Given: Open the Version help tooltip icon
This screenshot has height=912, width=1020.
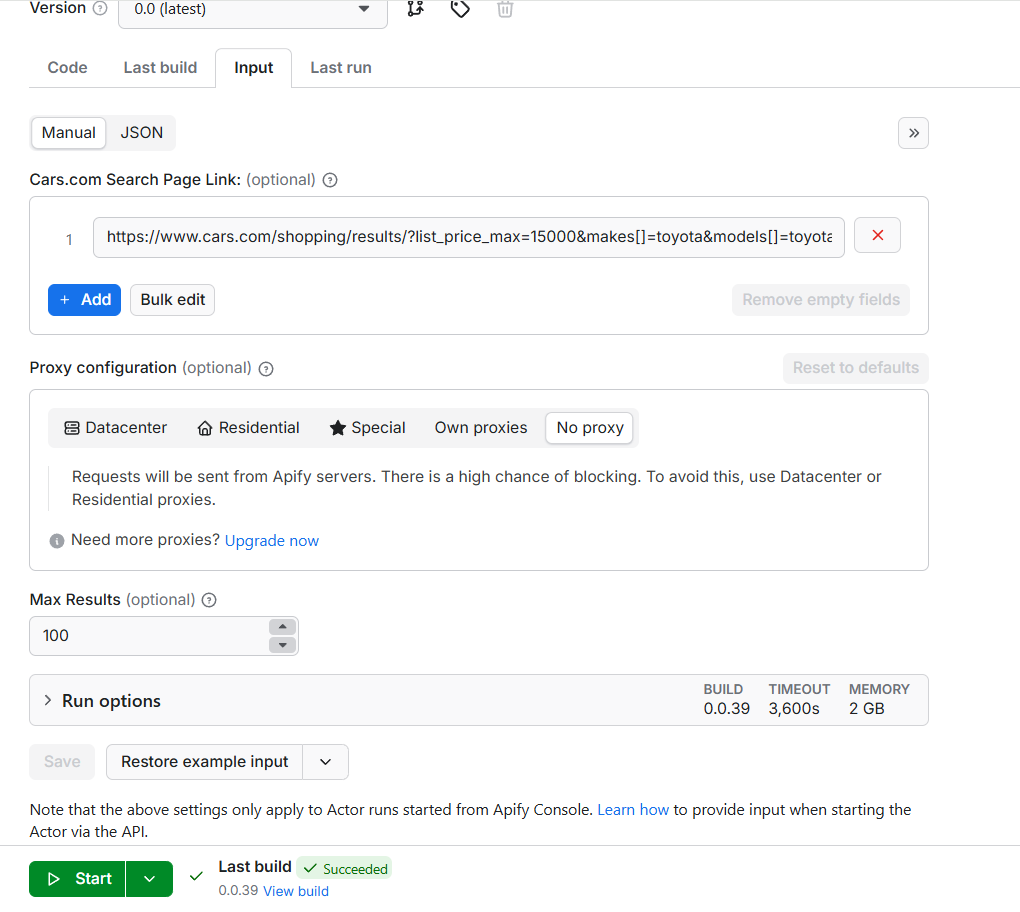Looking at the screenshot, I should point(99,8).
